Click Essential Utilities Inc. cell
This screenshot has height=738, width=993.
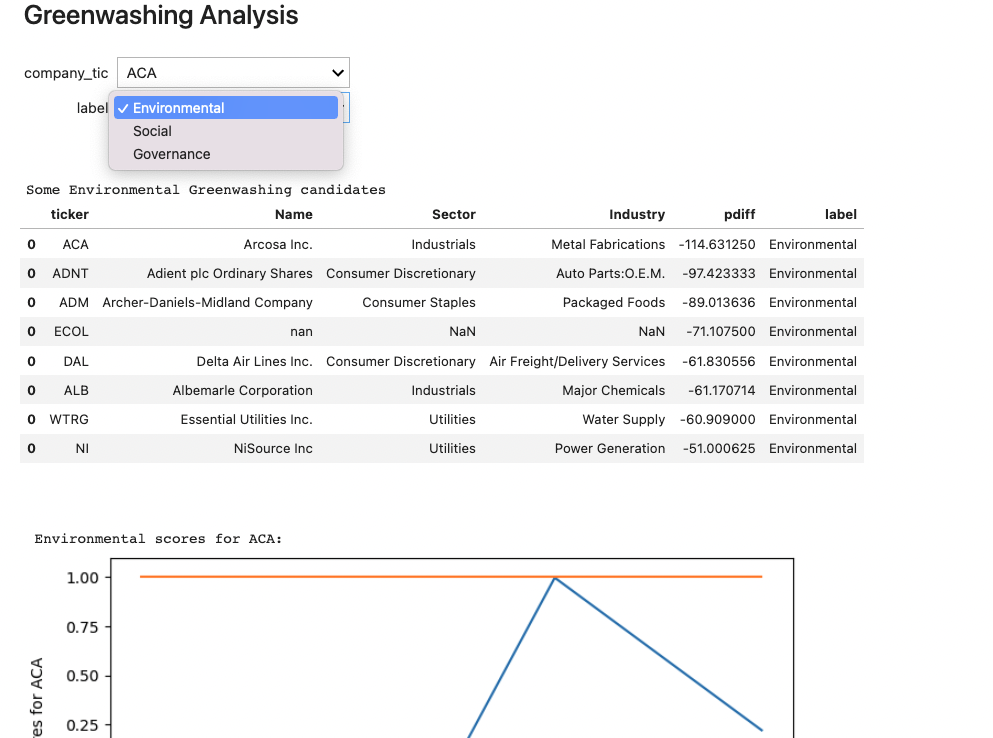(246, 420)
